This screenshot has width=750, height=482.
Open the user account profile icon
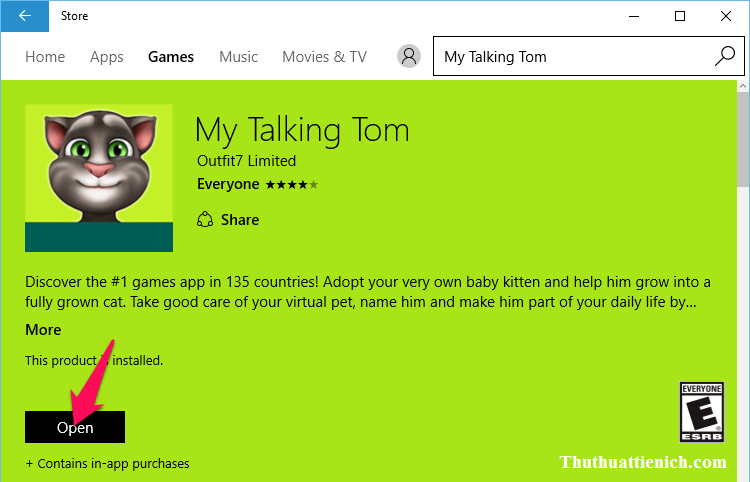(408, 57)
